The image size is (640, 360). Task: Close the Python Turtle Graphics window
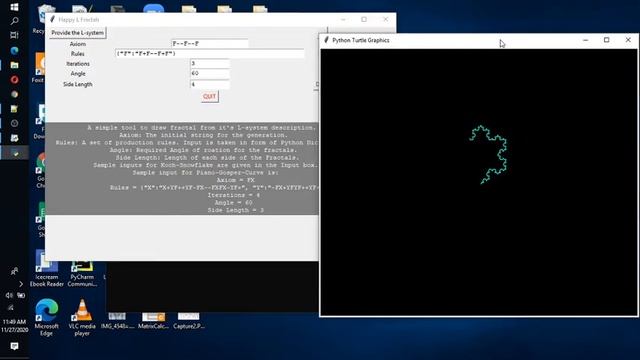pos(628,40)
